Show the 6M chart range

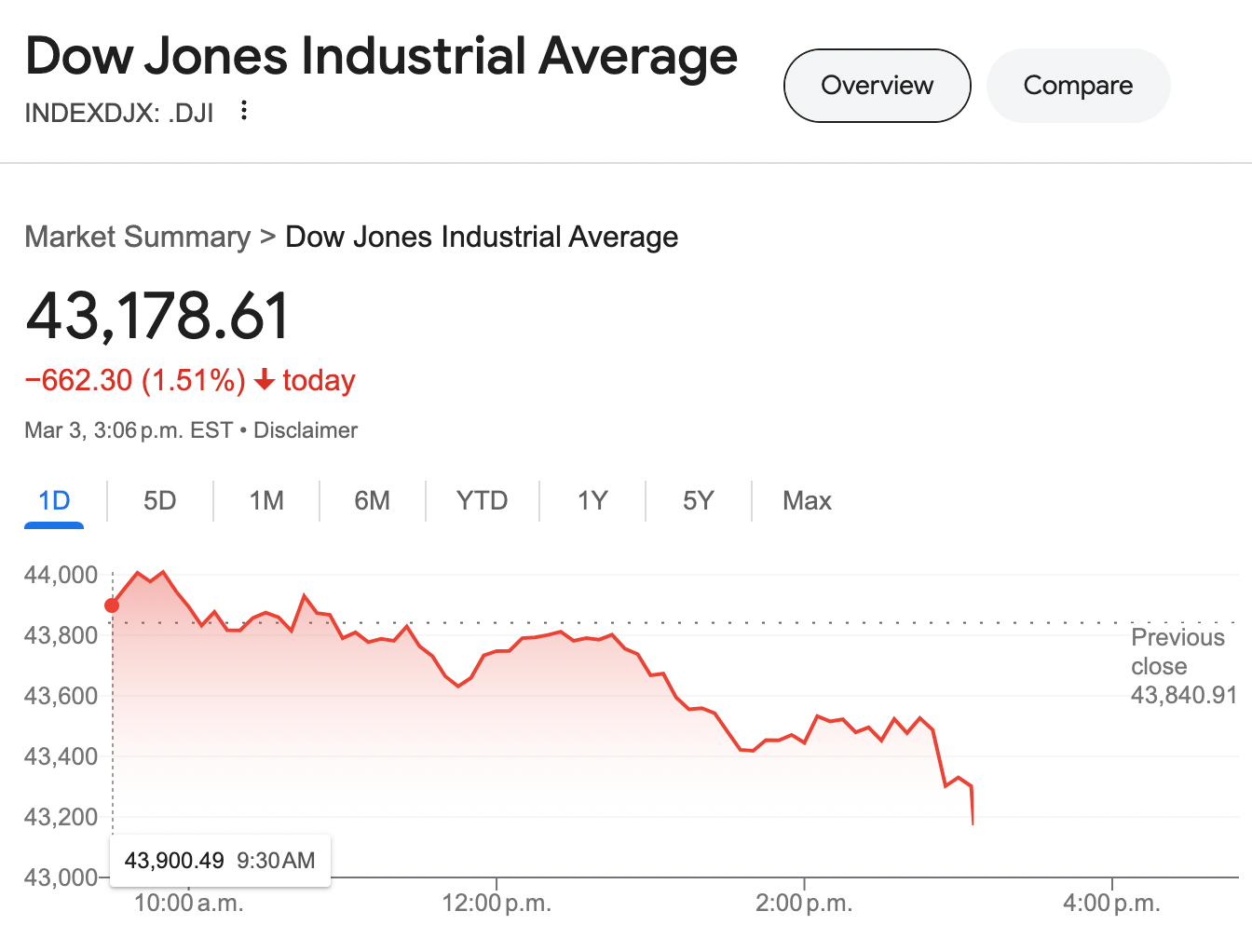pyautogui.click(x=372, y=501)
